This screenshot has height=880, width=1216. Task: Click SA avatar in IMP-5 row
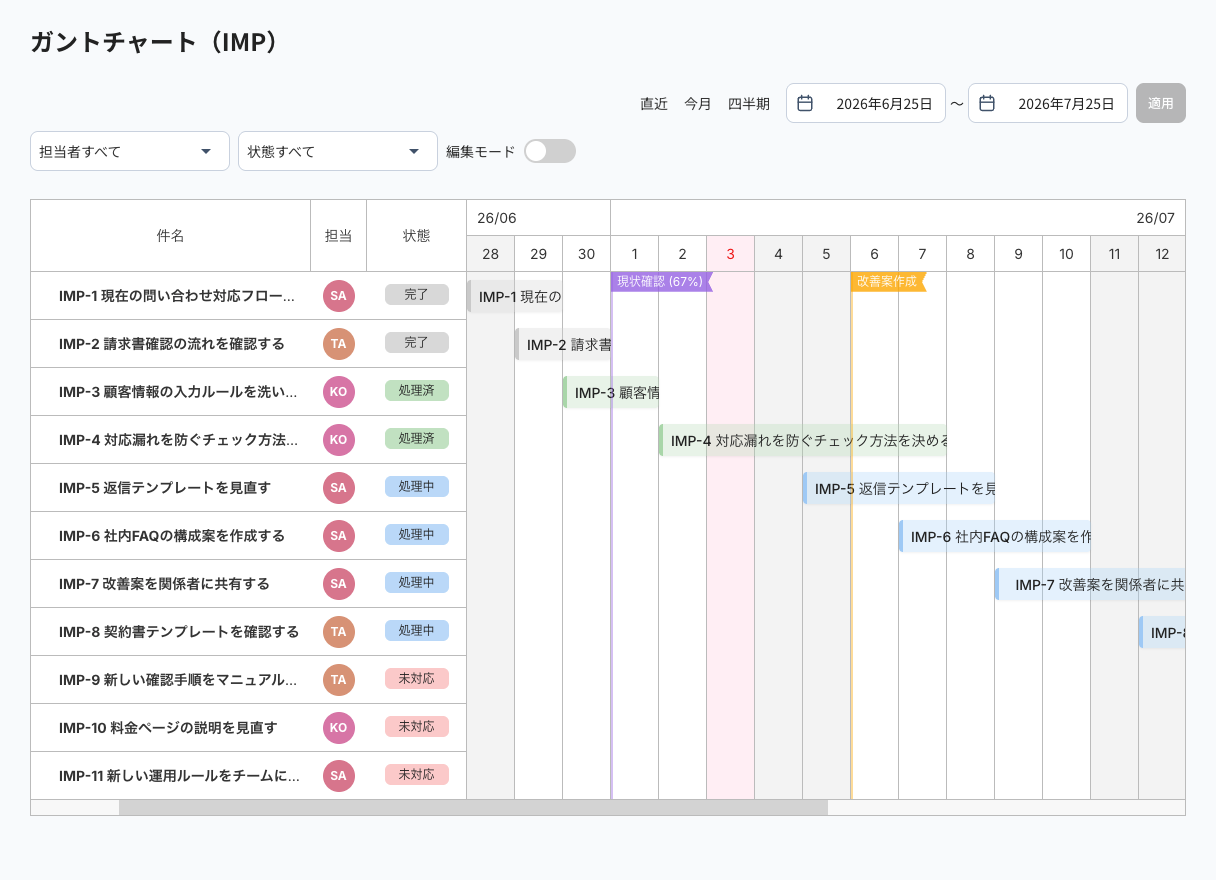click(338, 488)
